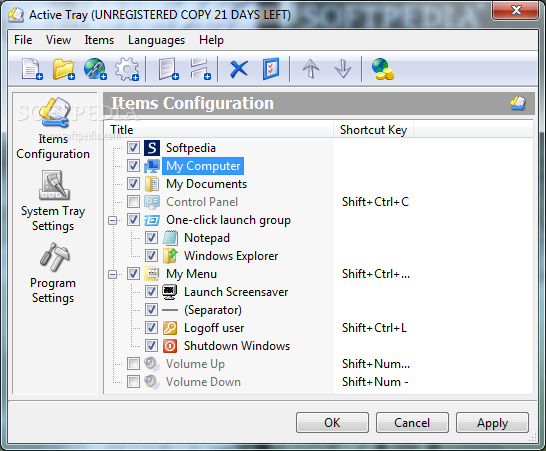This screenshot has width=546, height=451.
Task: Click the Apply button
Action: [x=492, y=422]
